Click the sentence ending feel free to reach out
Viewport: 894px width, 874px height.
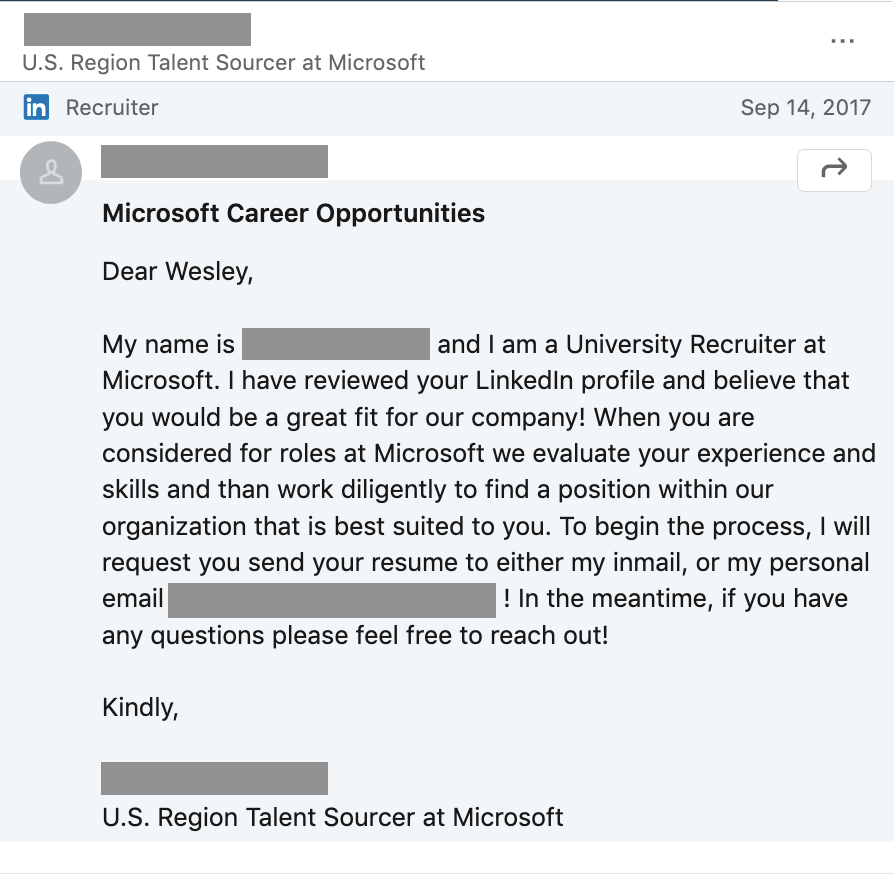click(355, 635)
